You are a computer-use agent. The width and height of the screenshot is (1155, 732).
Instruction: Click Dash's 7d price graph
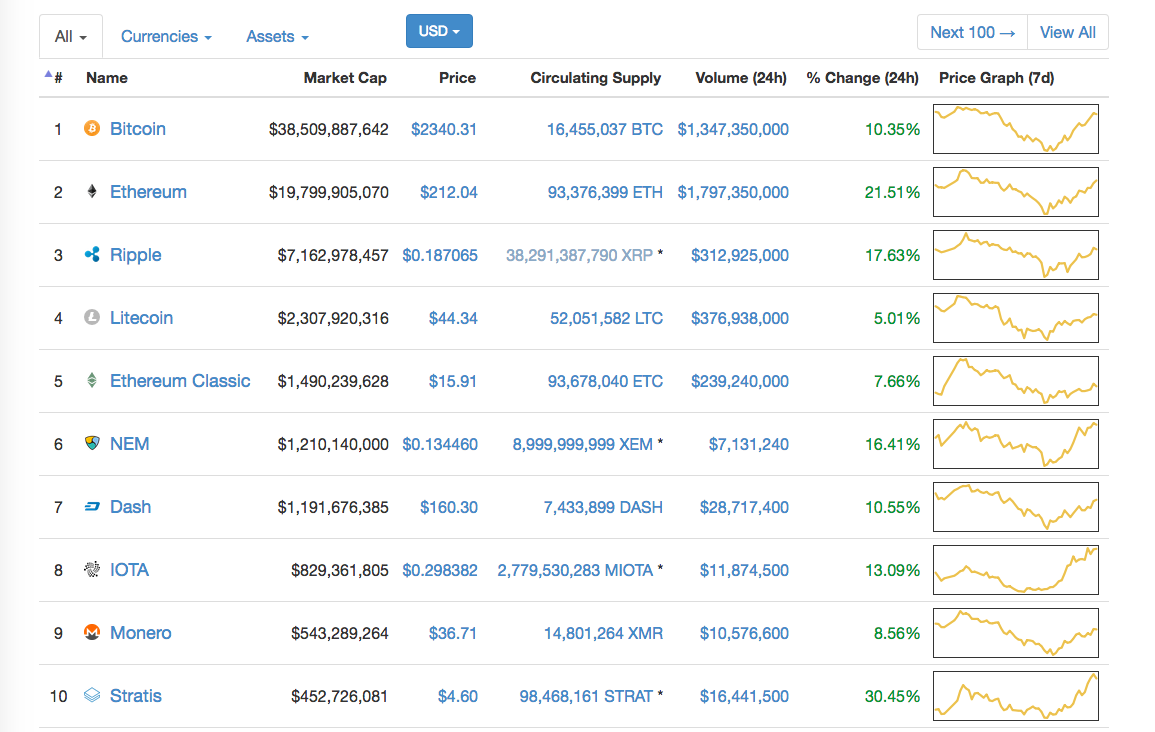[1016, 507]
